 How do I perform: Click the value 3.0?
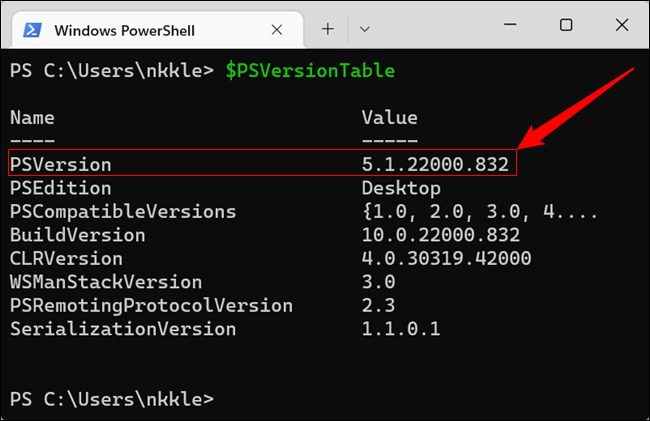pos(378,282)
